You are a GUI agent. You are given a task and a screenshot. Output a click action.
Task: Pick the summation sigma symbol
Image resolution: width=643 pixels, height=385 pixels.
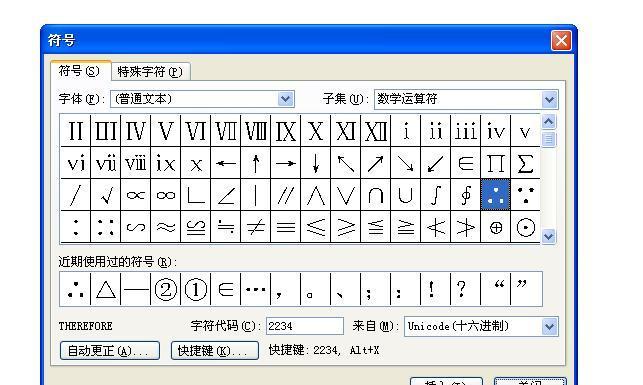pyautogui.click(x=525, y=164)
